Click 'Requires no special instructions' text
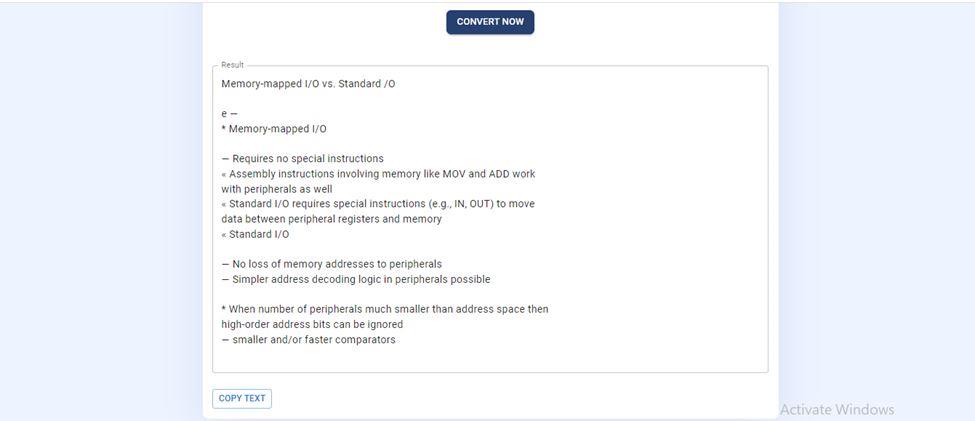975x421 pixels. [308, 159]
